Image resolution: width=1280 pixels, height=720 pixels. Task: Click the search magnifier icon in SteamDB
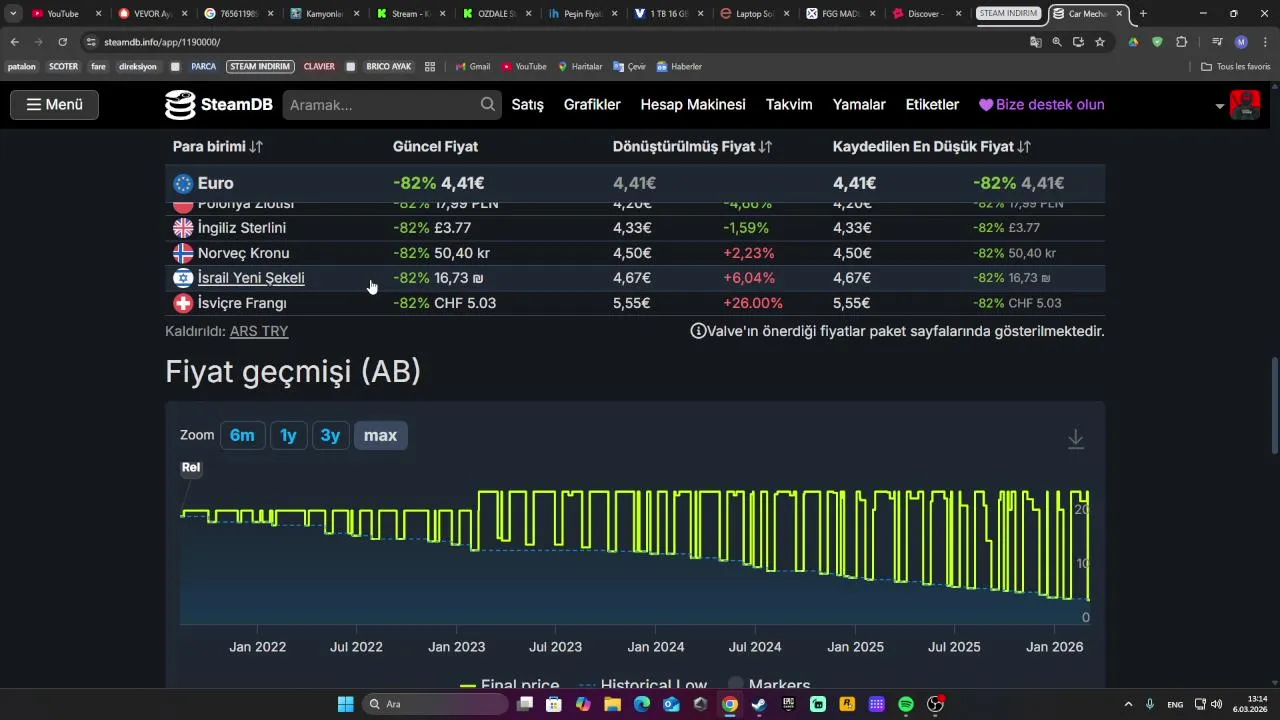click(488, 104)
